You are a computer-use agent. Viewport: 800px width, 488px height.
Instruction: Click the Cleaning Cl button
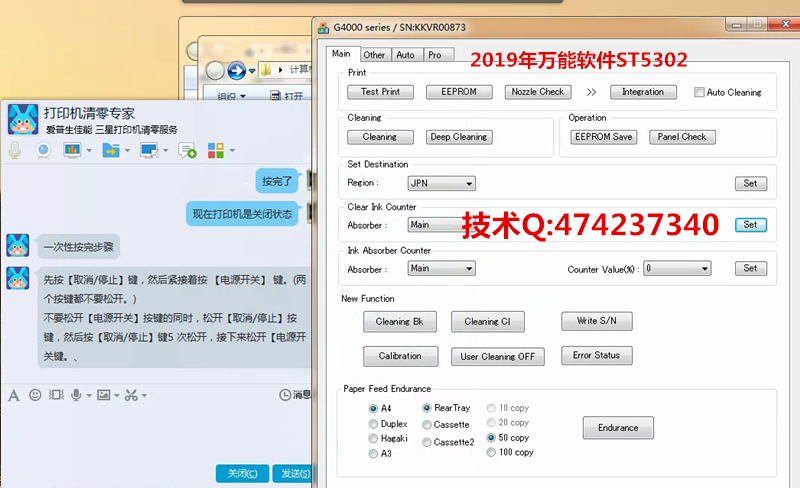(488, 322)
